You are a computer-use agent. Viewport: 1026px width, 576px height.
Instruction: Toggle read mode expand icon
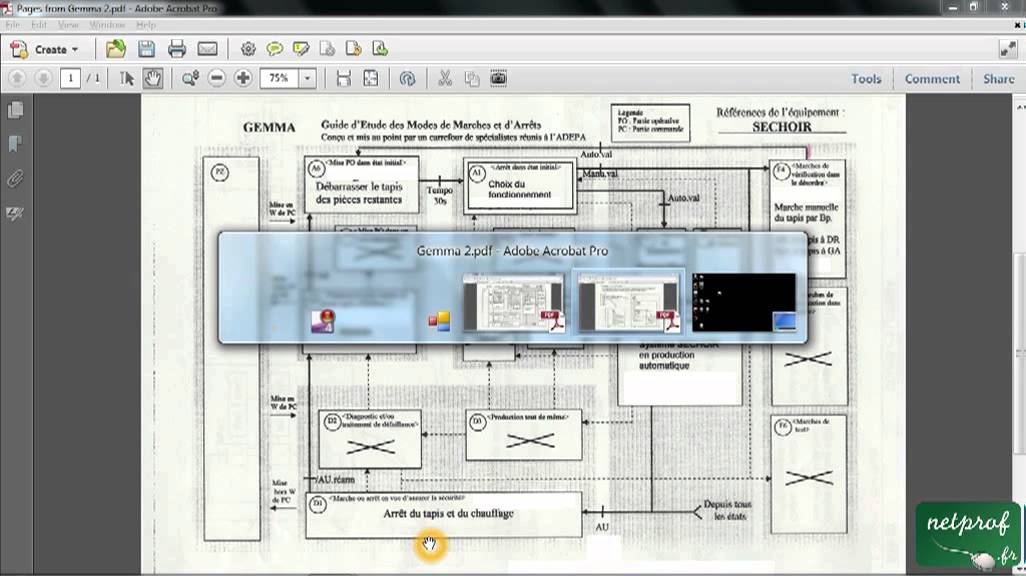pos(1008,49)
